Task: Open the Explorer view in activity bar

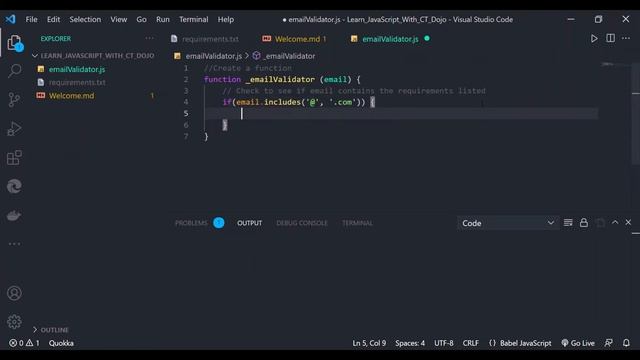Action: tap(14, 43)
